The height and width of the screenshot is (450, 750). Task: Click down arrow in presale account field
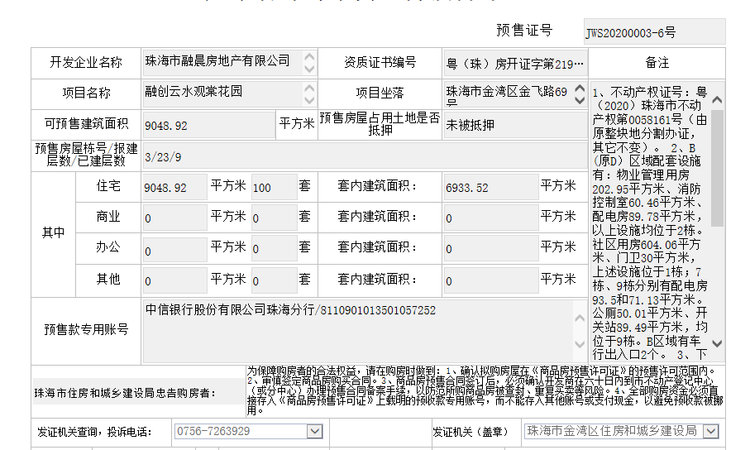click(x=580, y=344)
